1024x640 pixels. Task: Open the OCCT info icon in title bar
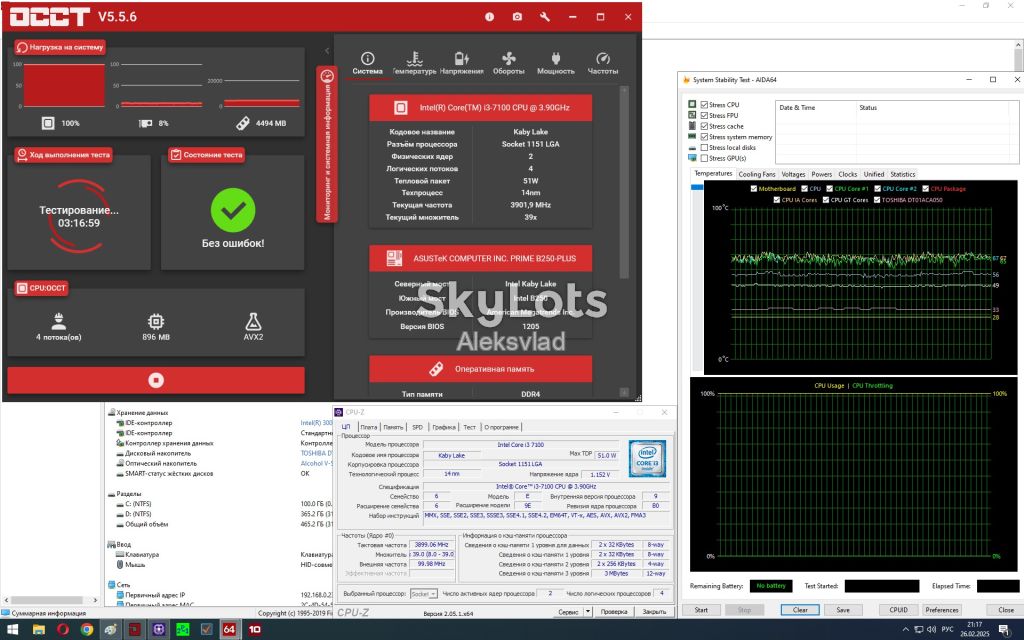pos(489,17)
